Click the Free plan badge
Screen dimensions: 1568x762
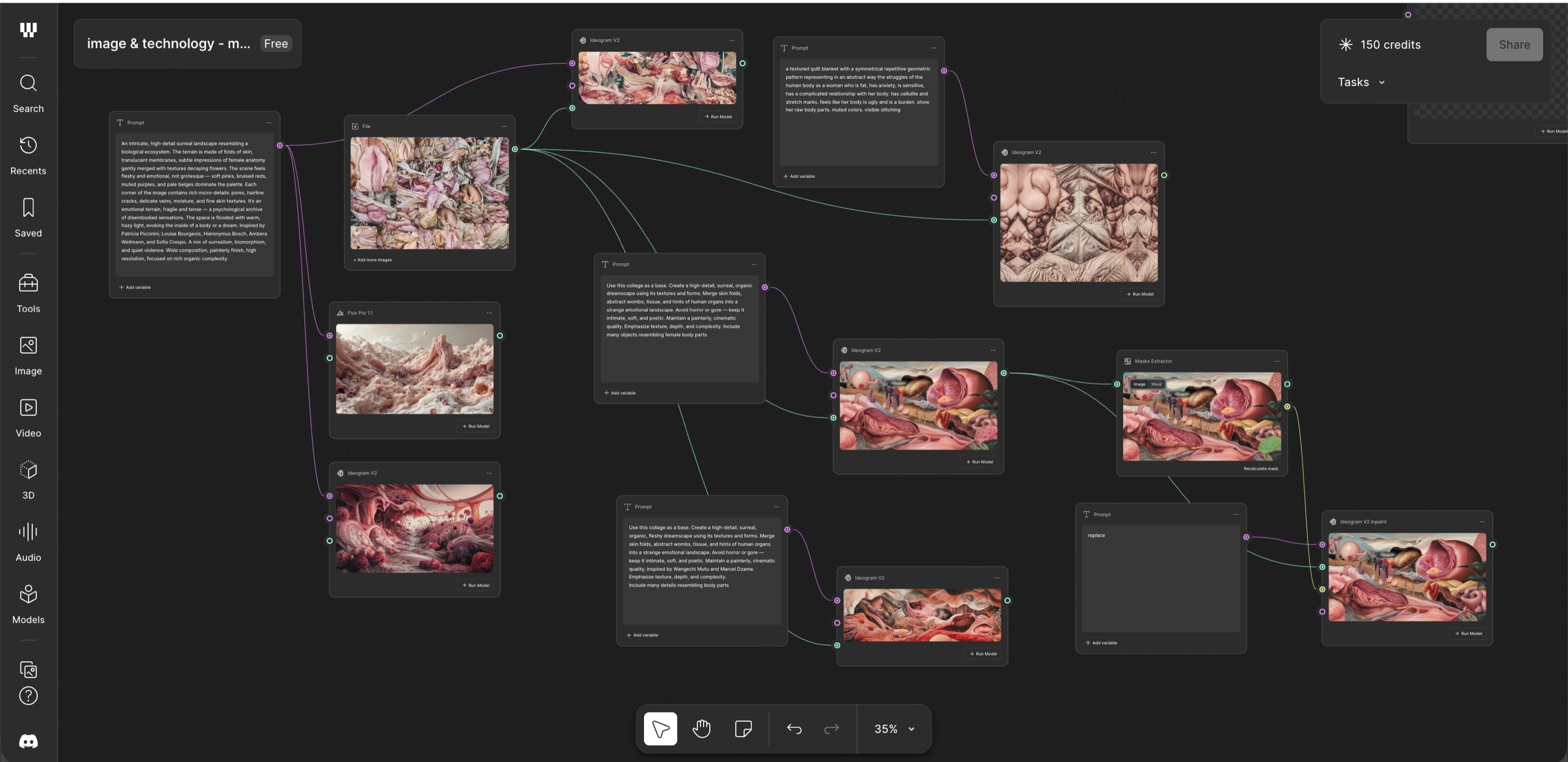coord(276,43)
